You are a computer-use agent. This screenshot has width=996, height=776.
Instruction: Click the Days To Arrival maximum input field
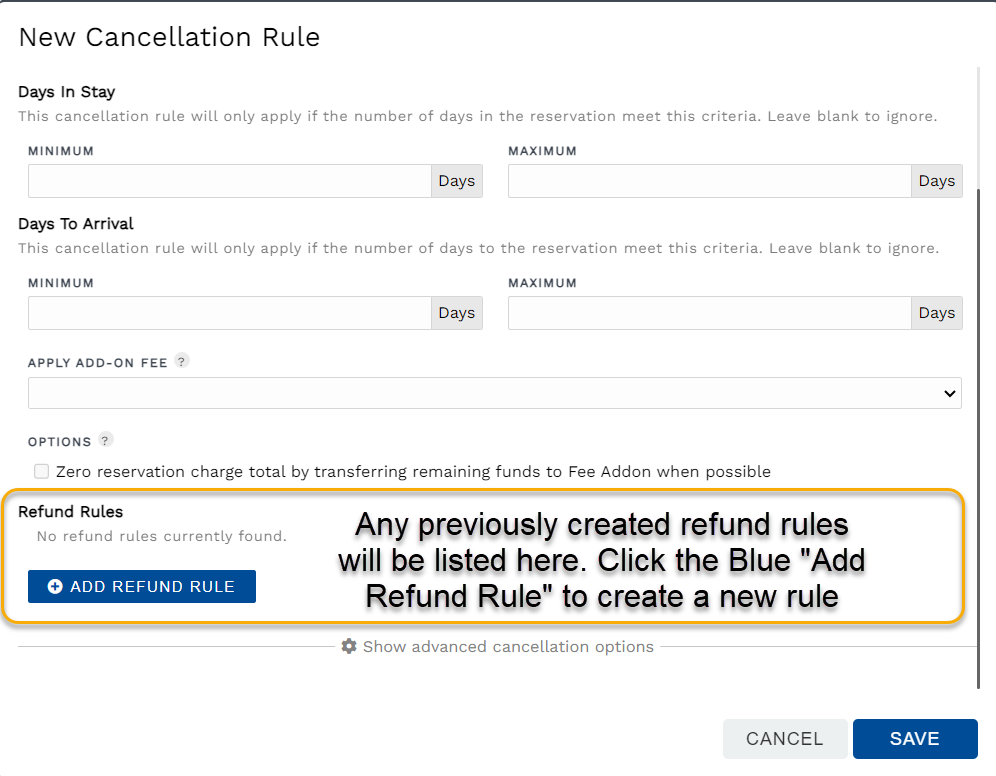coord(710,312)
